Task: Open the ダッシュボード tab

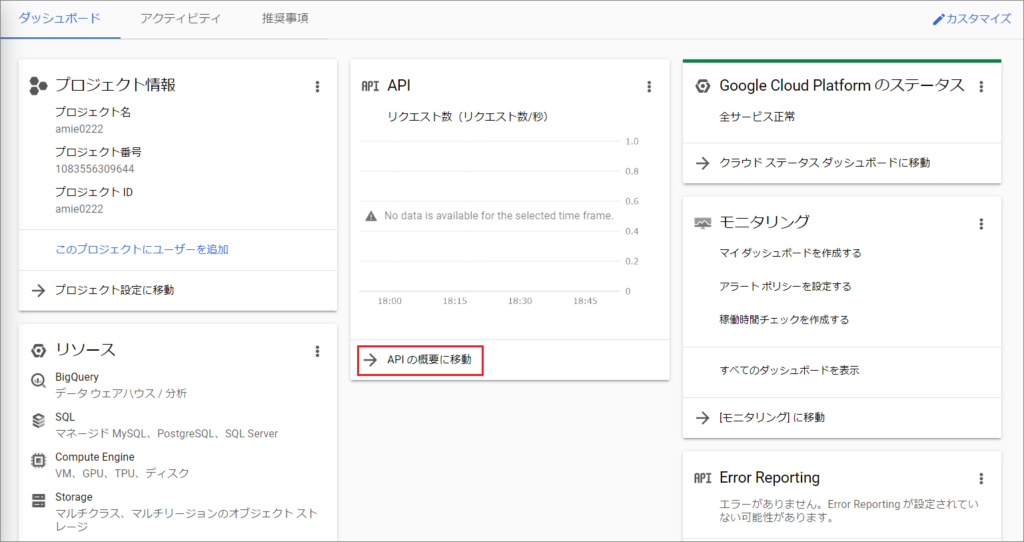Action: click(59, 18)
